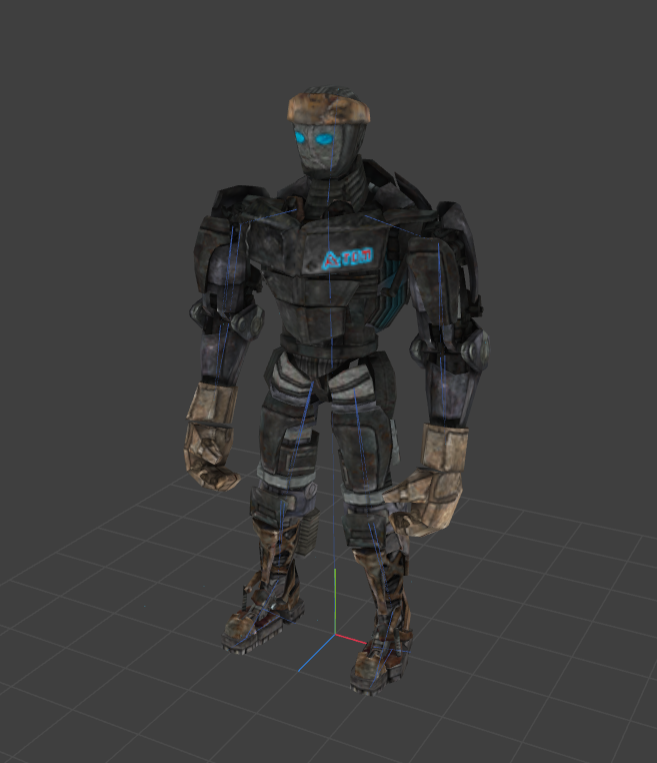Click the red X-axis line at origin
The image size is (657, 763).
click(x=350, y=639)
